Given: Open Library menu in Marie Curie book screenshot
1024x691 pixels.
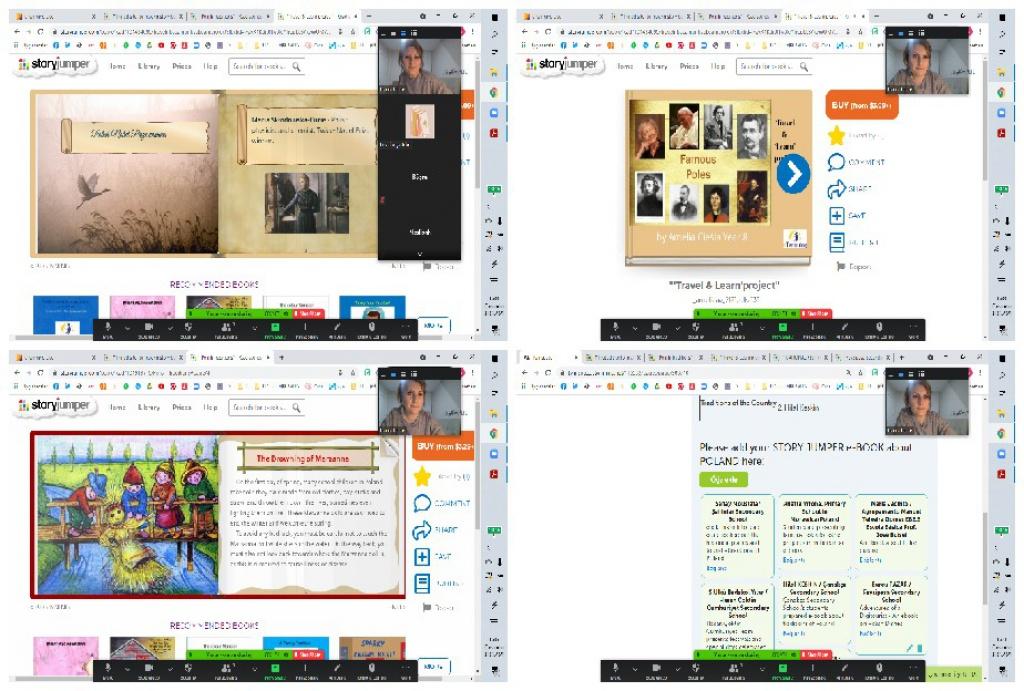Looking at the screenshot, I should pyautogui.click(x=148, y=66).
